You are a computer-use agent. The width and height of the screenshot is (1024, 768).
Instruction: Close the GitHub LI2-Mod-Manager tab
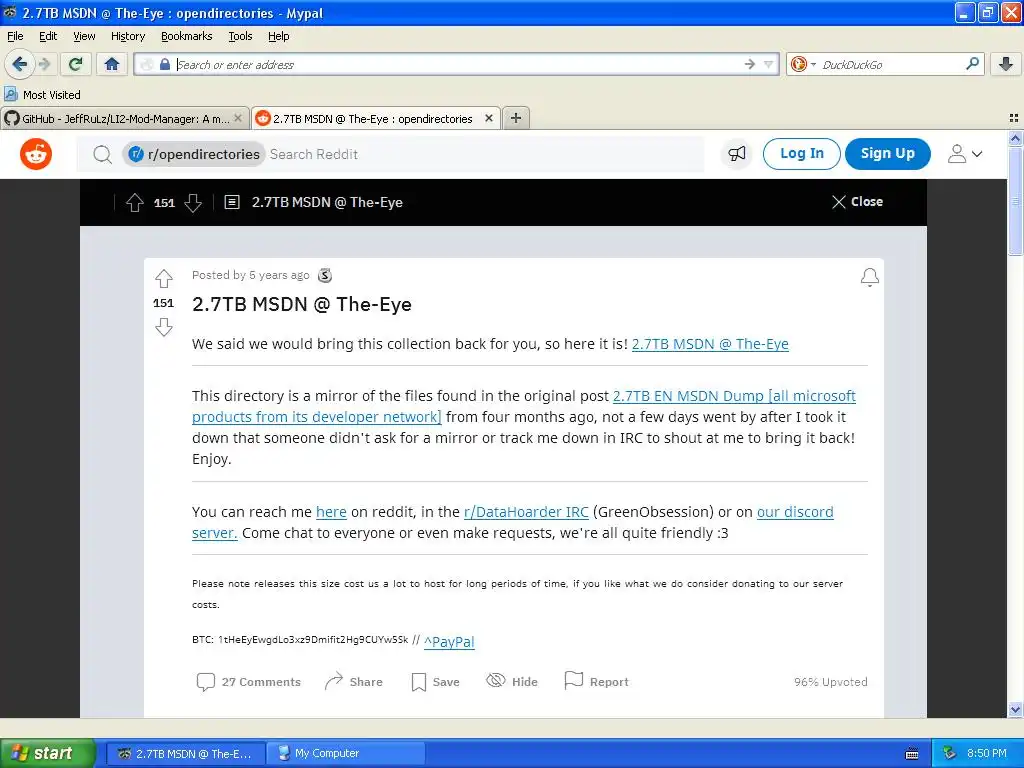click(238, 118)
